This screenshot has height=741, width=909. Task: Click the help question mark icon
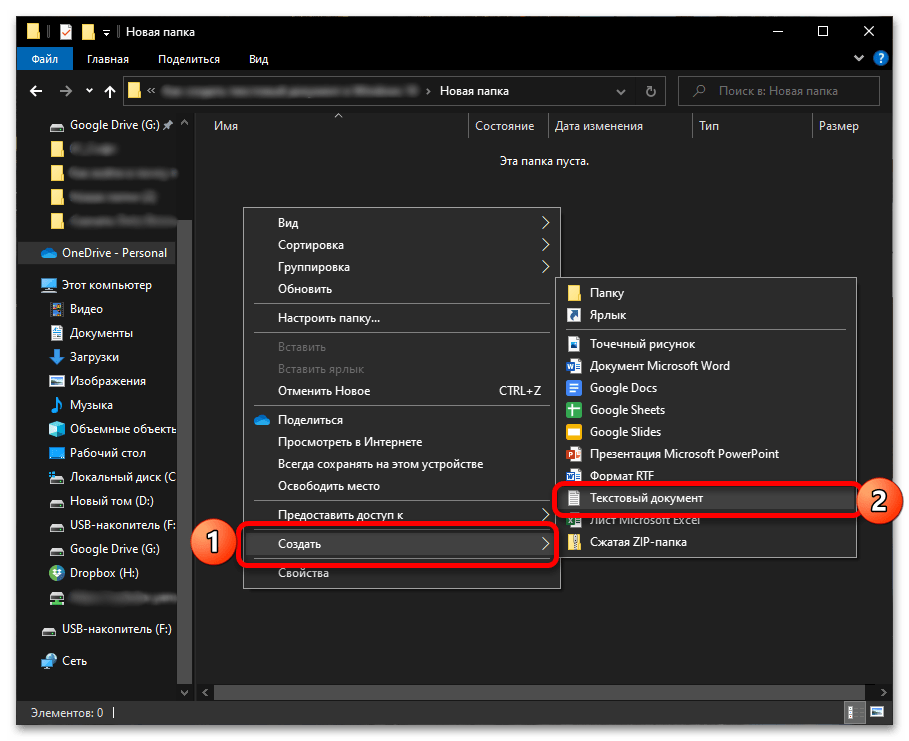pos(881,60)
